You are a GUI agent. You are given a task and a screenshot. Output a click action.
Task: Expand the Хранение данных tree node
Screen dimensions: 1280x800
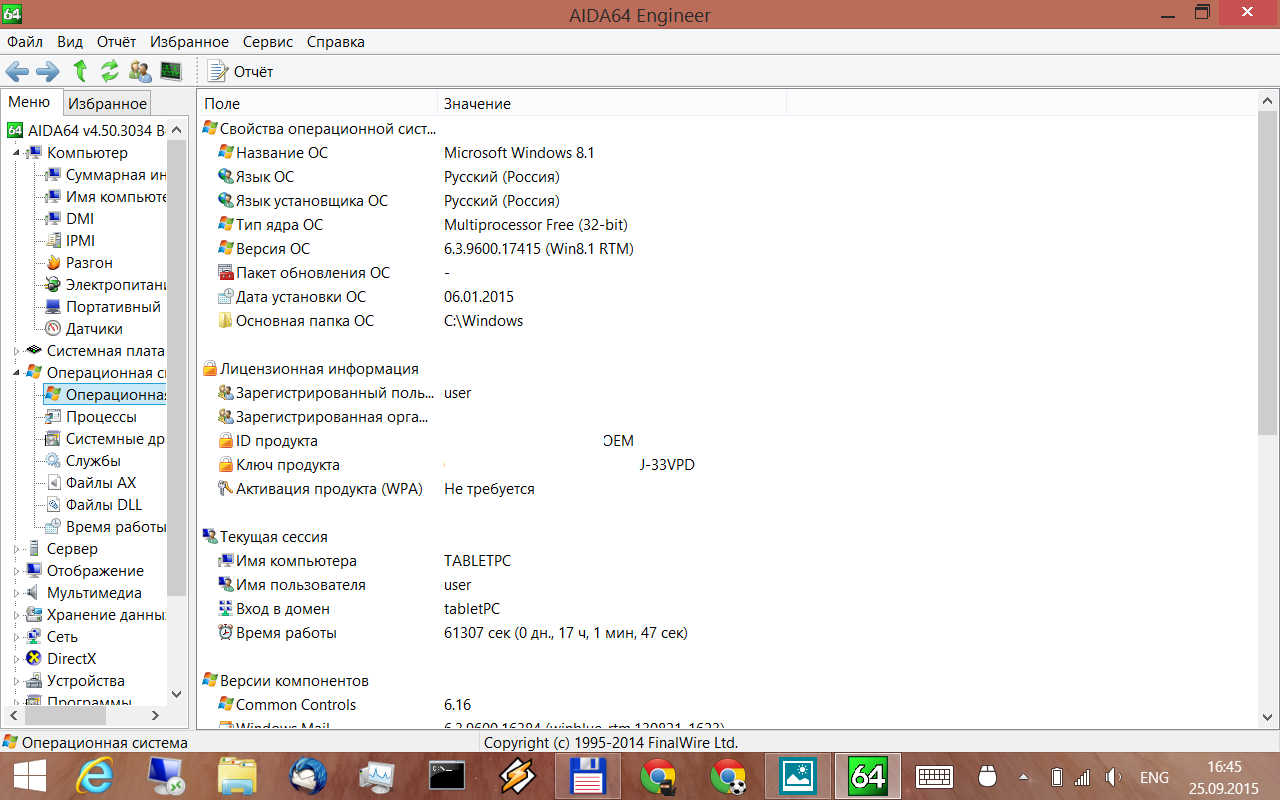16,615
